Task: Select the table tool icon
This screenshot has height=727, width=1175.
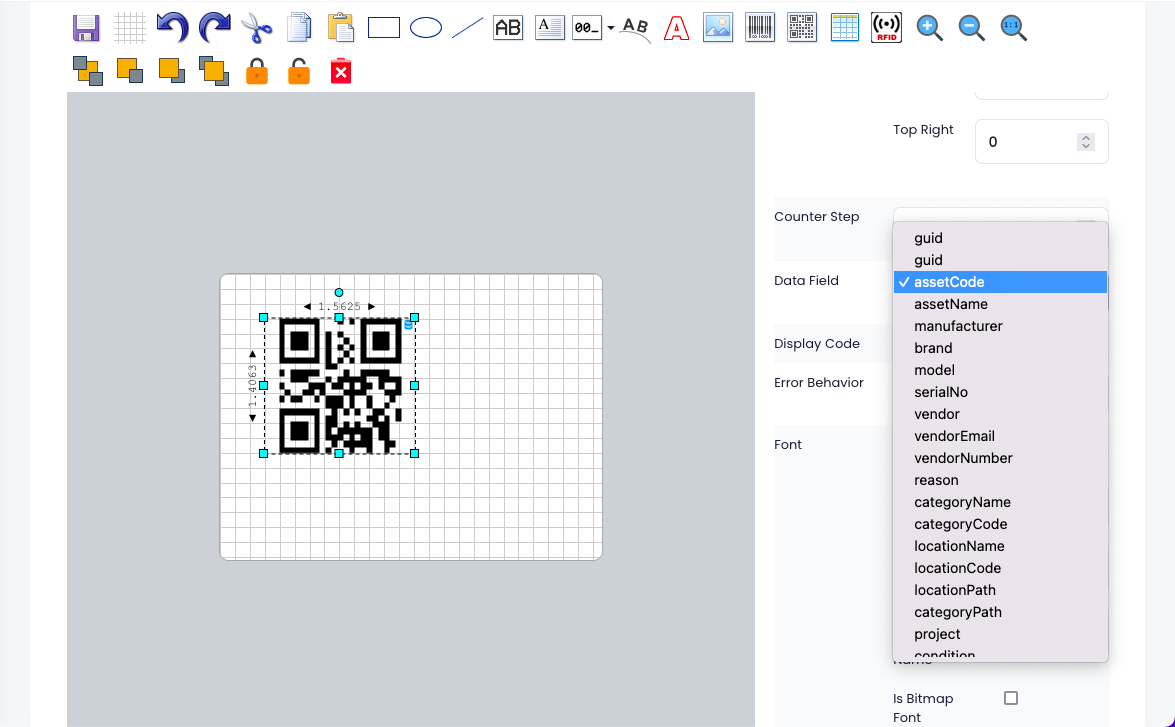Action: pyautogui.click(x=845, y=28)
